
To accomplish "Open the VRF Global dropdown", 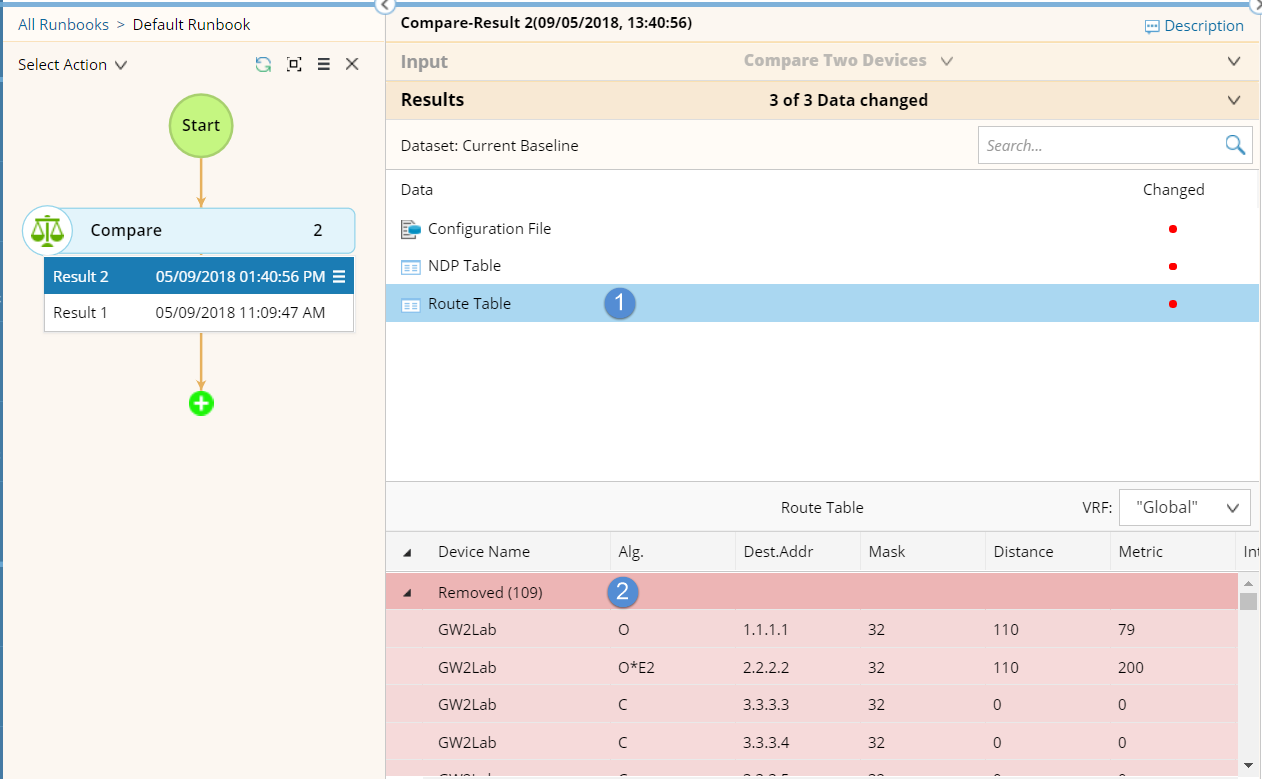I will click(1184, 507).
